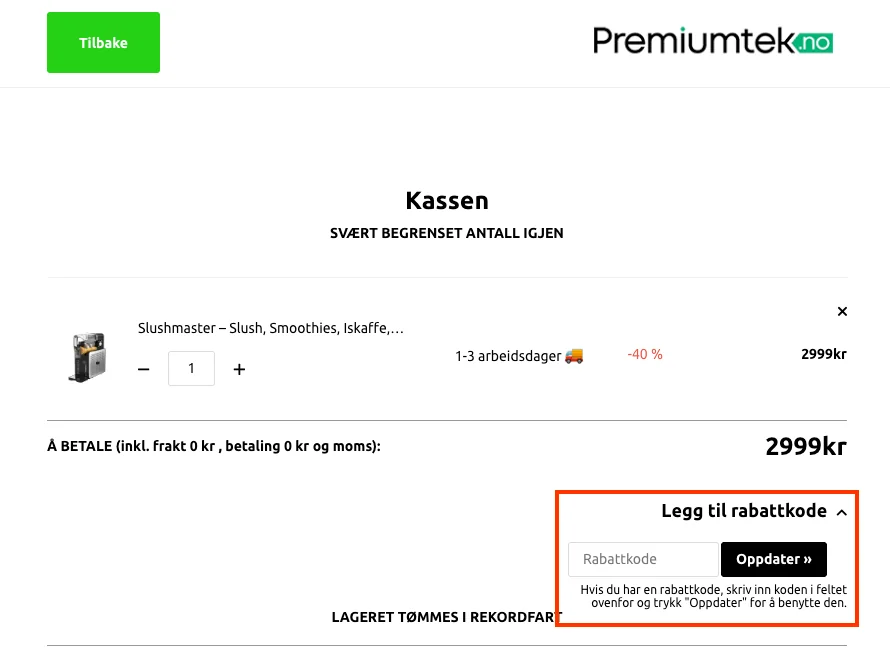
Task: Open the Slushmaster product title link
Action: [270, 328]
